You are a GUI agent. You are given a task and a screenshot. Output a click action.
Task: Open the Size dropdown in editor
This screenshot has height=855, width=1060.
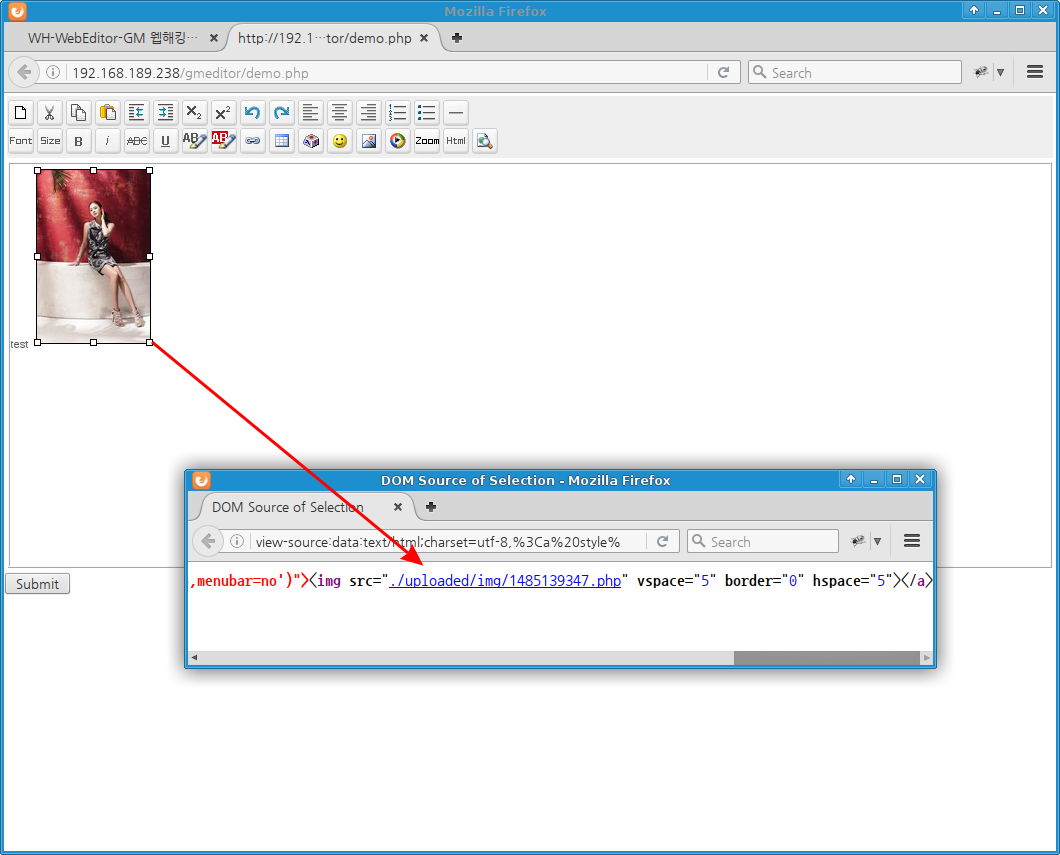point(50,141)
